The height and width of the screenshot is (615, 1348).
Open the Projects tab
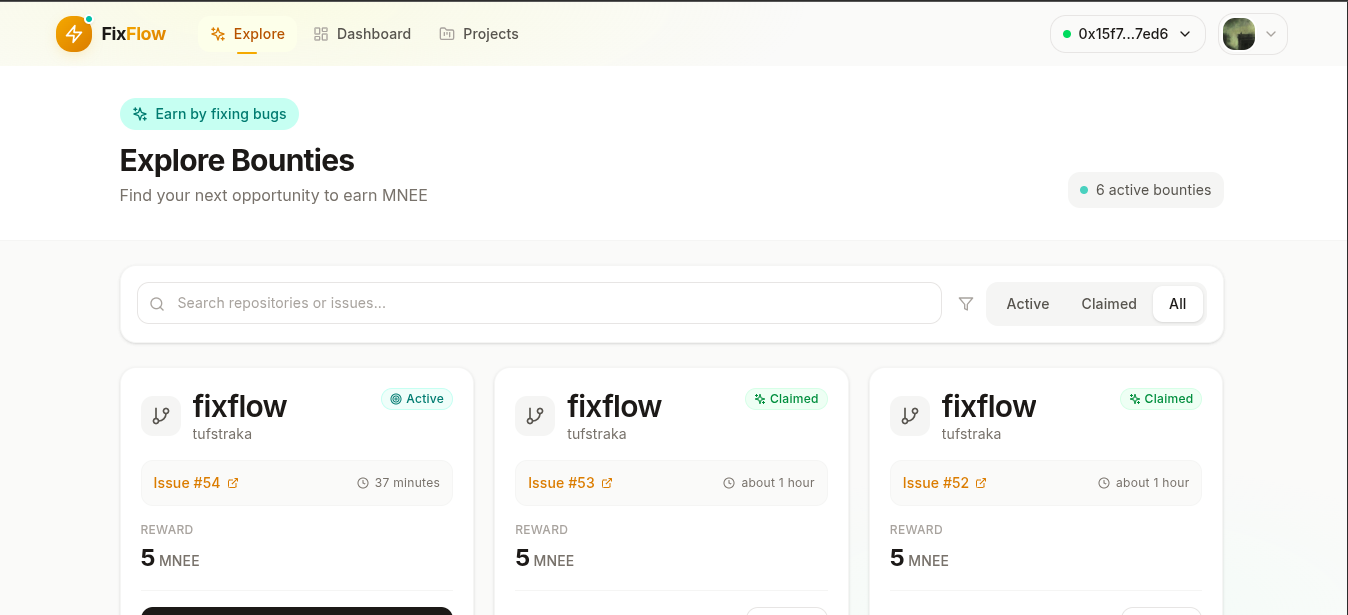[479, 34]
